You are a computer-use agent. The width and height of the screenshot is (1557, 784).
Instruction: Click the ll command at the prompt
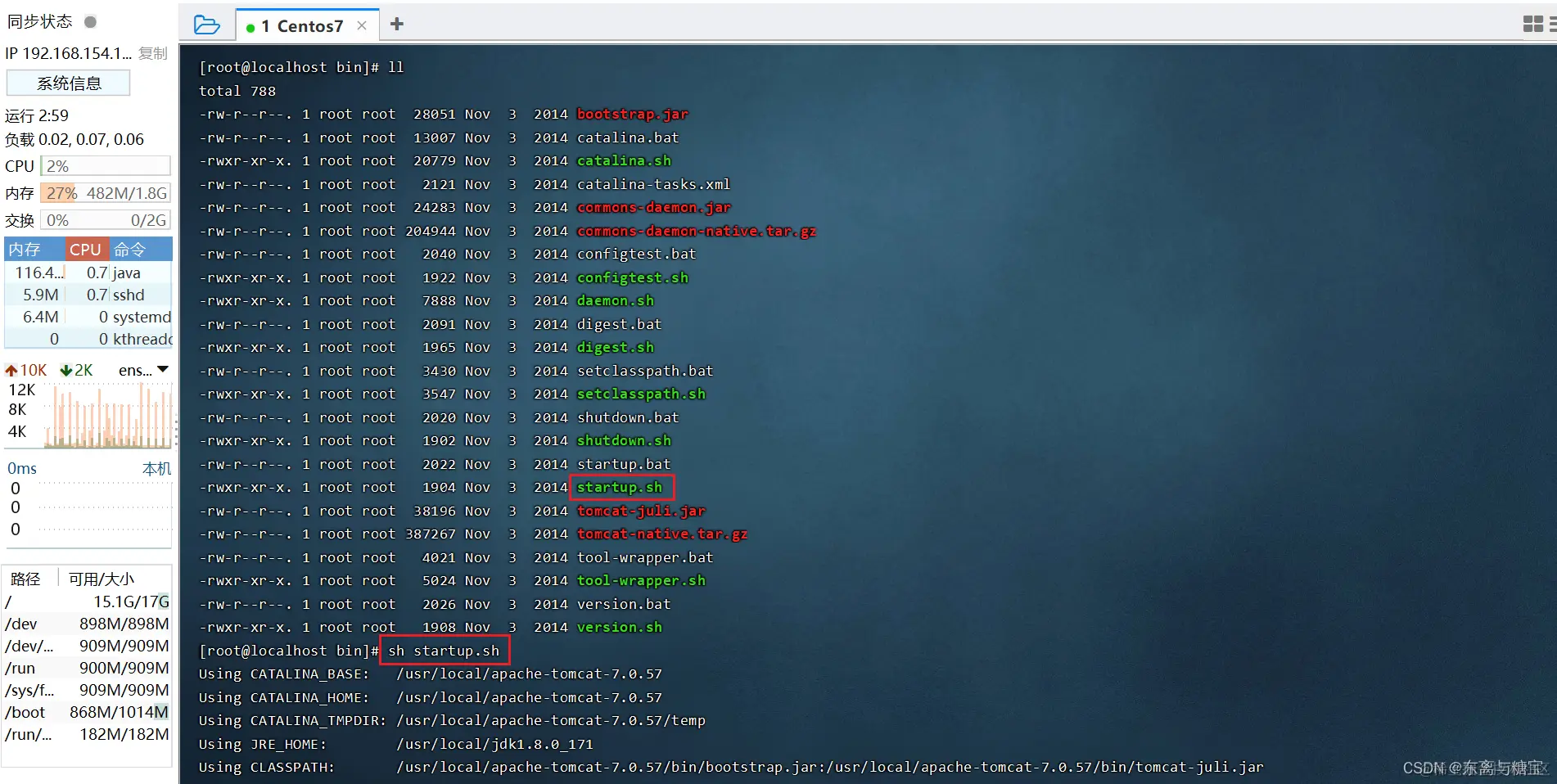click(x=396, y=67)
